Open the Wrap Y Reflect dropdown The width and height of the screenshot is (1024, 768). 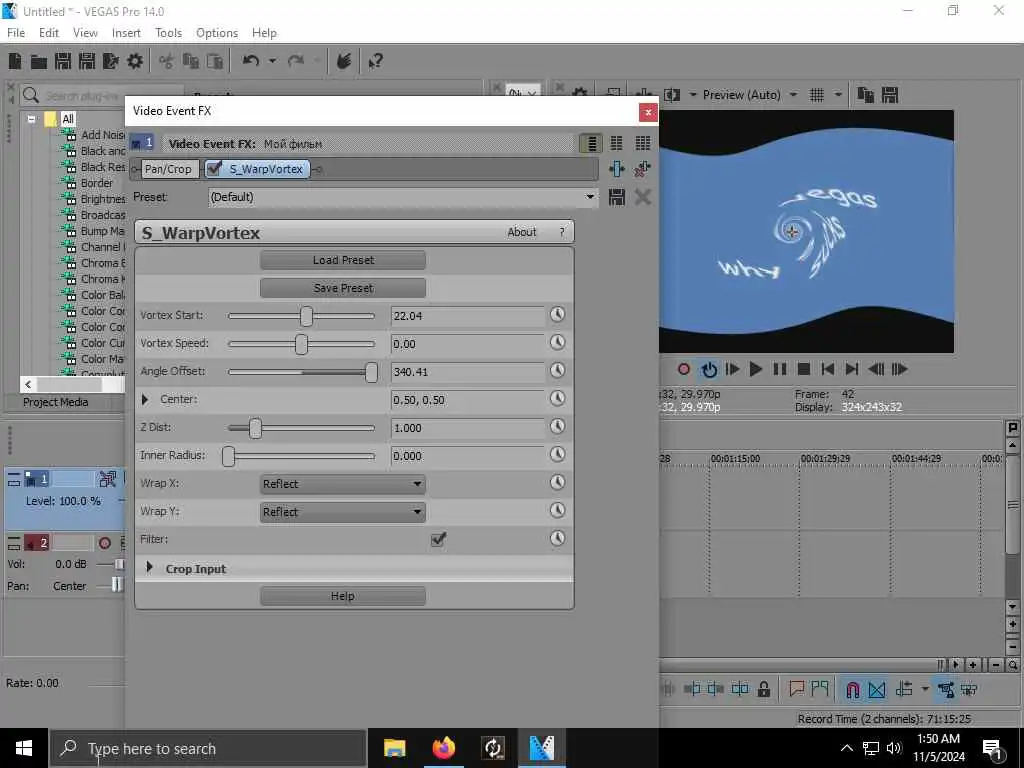342,512
